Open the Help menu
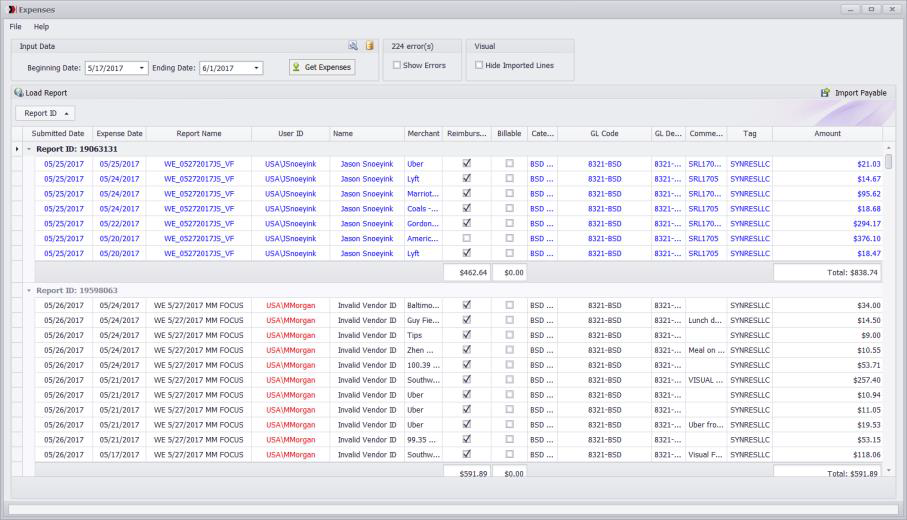 tap(41, 27)
